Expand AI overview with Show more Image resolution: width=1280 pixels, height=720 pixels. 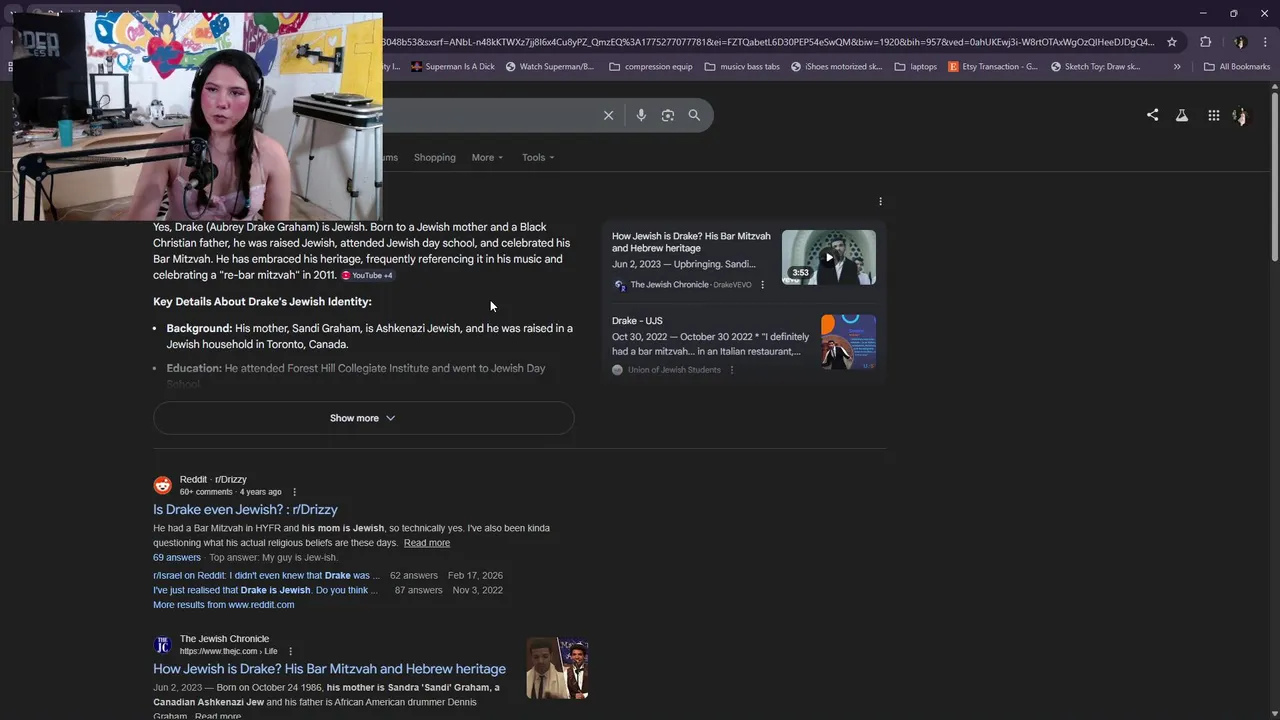363,418
